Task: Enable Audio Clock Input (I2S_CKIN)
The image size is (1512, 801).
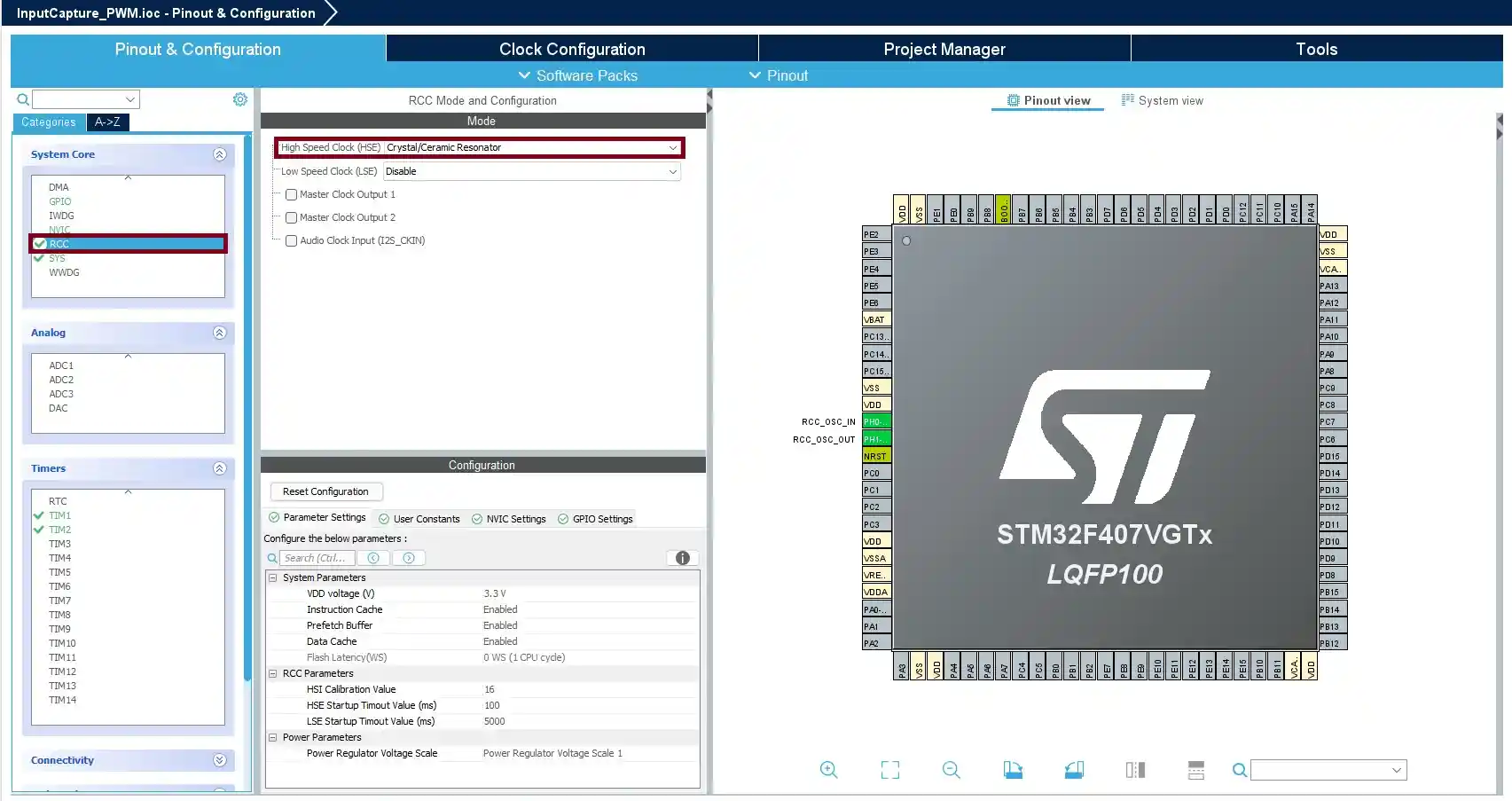Action: tap(291, 240)
